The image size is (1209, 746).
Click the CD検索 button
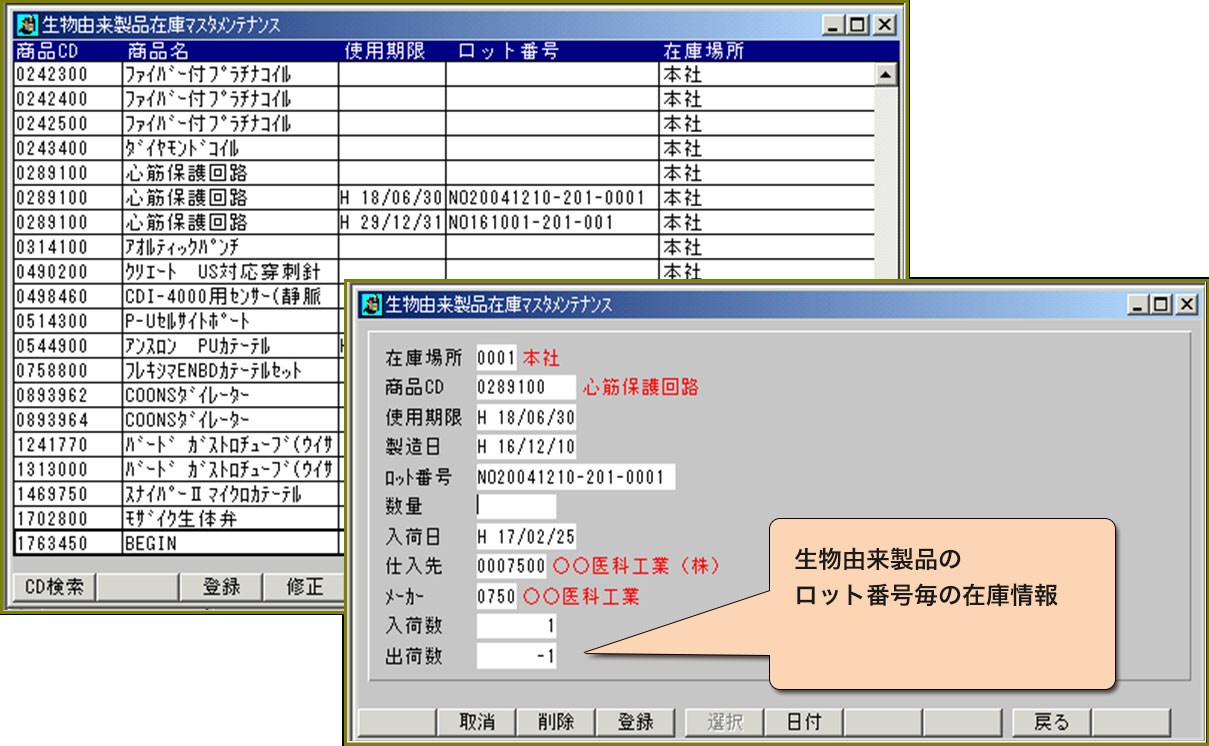pos(53,587)
